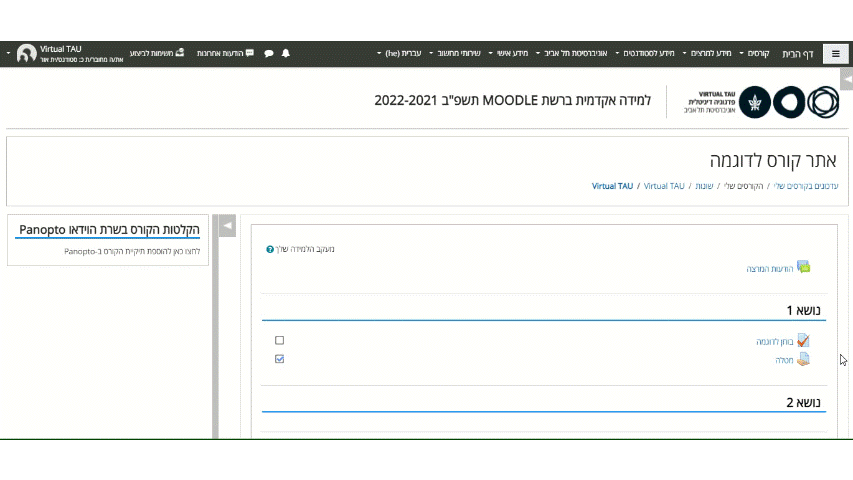The height and width of the screenshot is (480, 853).
Task: Click the assignment icon beside מטלה
Action: [803, 359]
